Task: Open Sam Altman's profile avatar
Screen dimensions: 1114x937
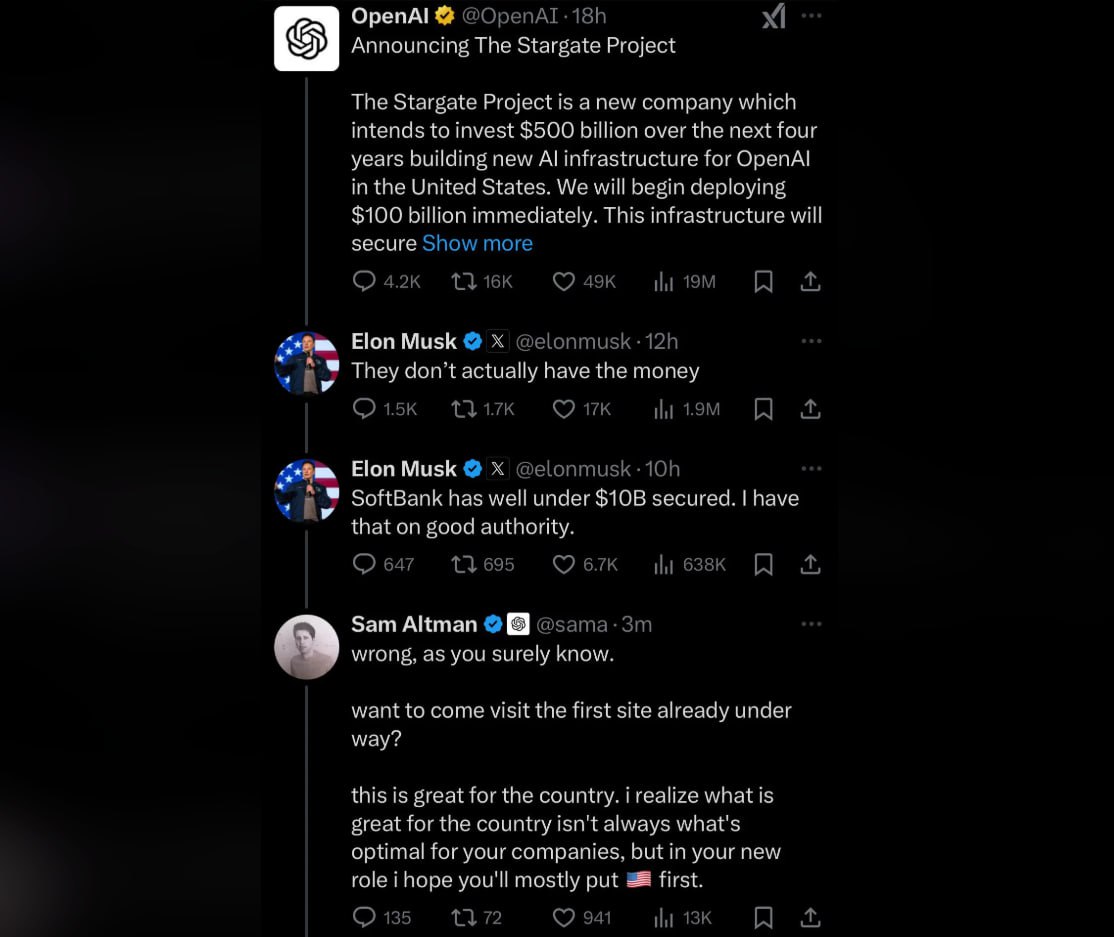Action: (307, 646)
